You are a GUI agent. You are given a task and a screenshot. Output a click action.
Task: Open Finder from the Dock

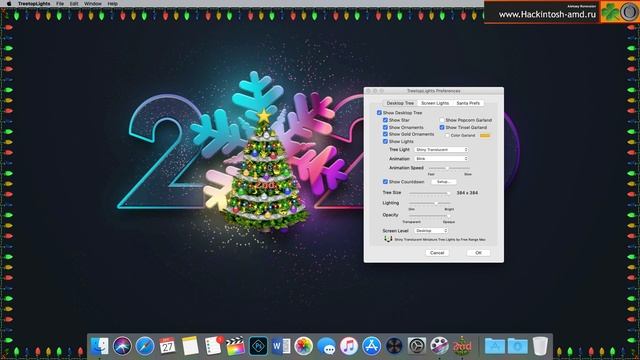pyautogui.click(x=99, y=346)
